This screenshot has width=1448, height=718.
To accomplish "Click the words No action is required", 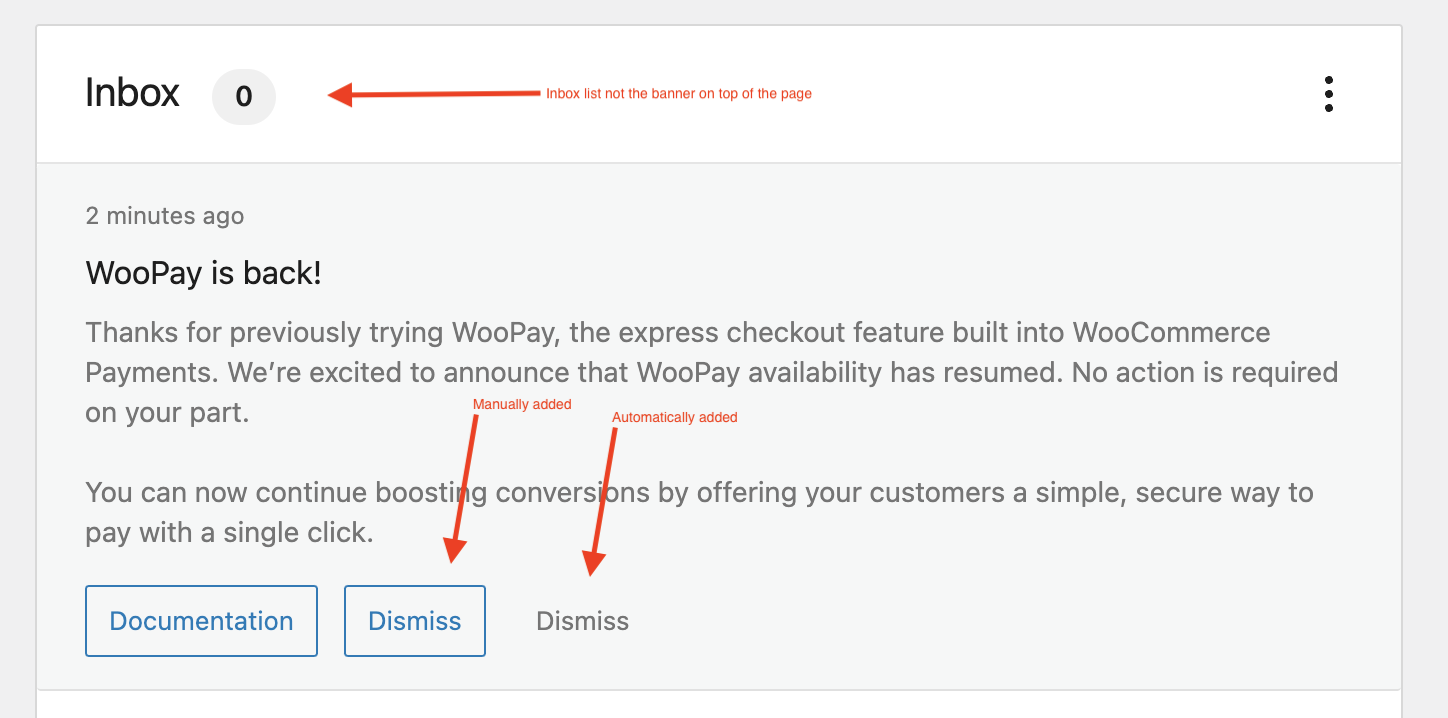I will (1204, 373).
